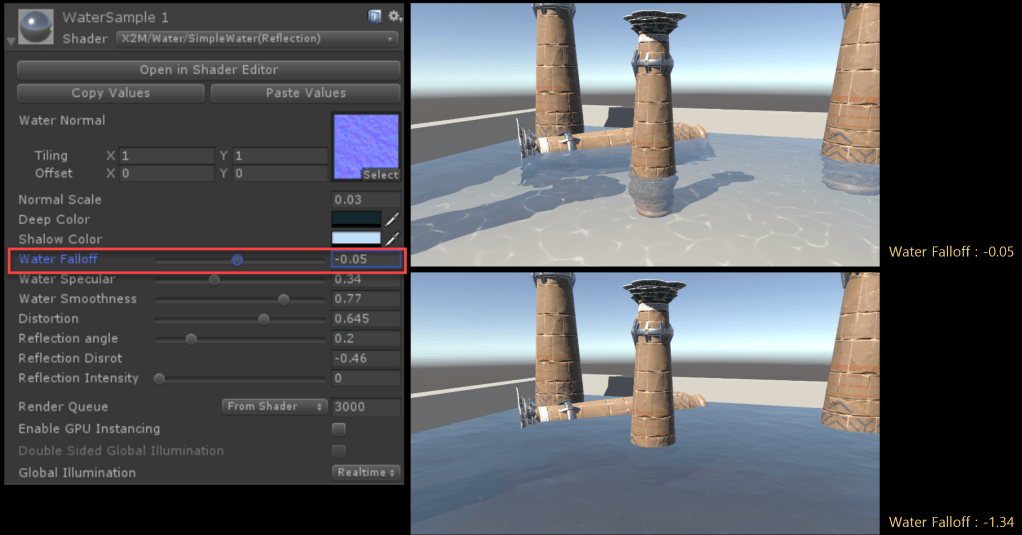Pick Deep Color with the eyedropper
Image resolution: width=1022 pixels, height=535 pixels.
(392, 219)
